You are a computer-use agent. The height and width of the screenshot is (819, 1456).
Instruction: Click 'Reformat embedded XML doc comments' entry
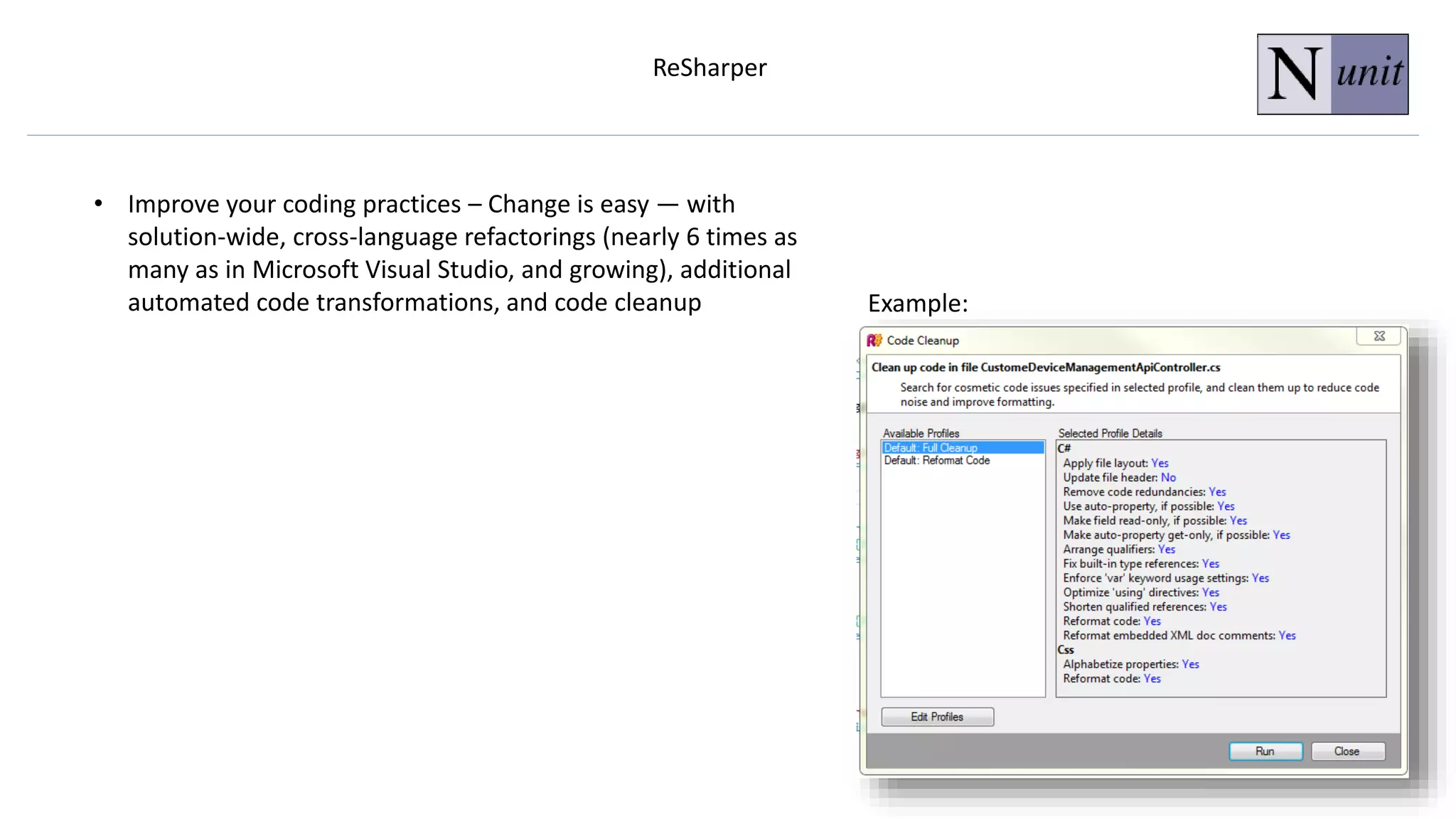(x=1179, y=636)
